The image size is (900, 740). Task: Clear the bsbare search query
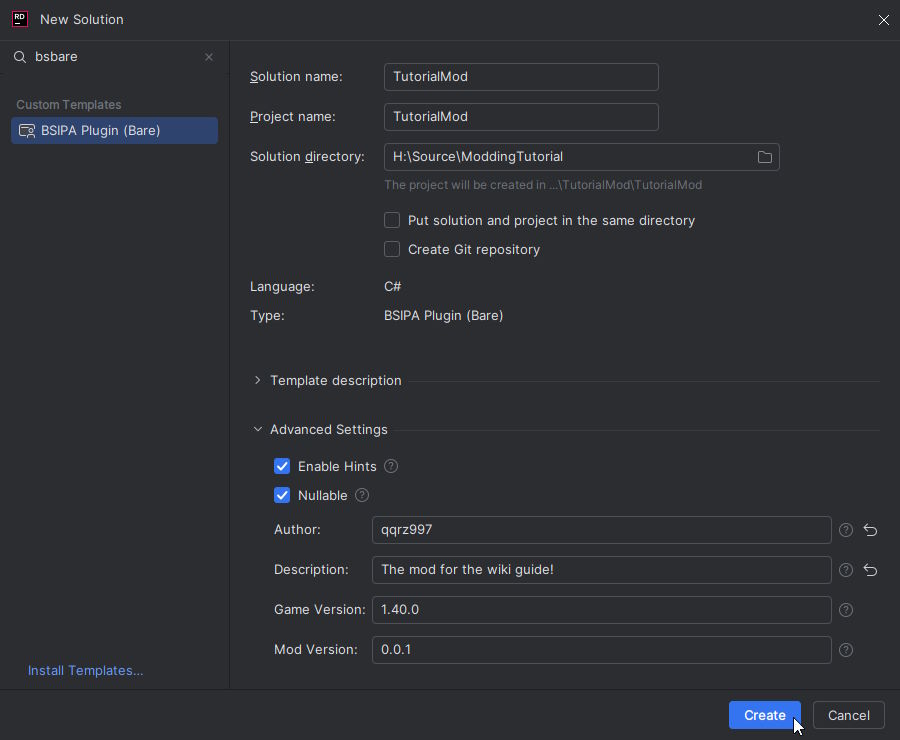(208, 57)
